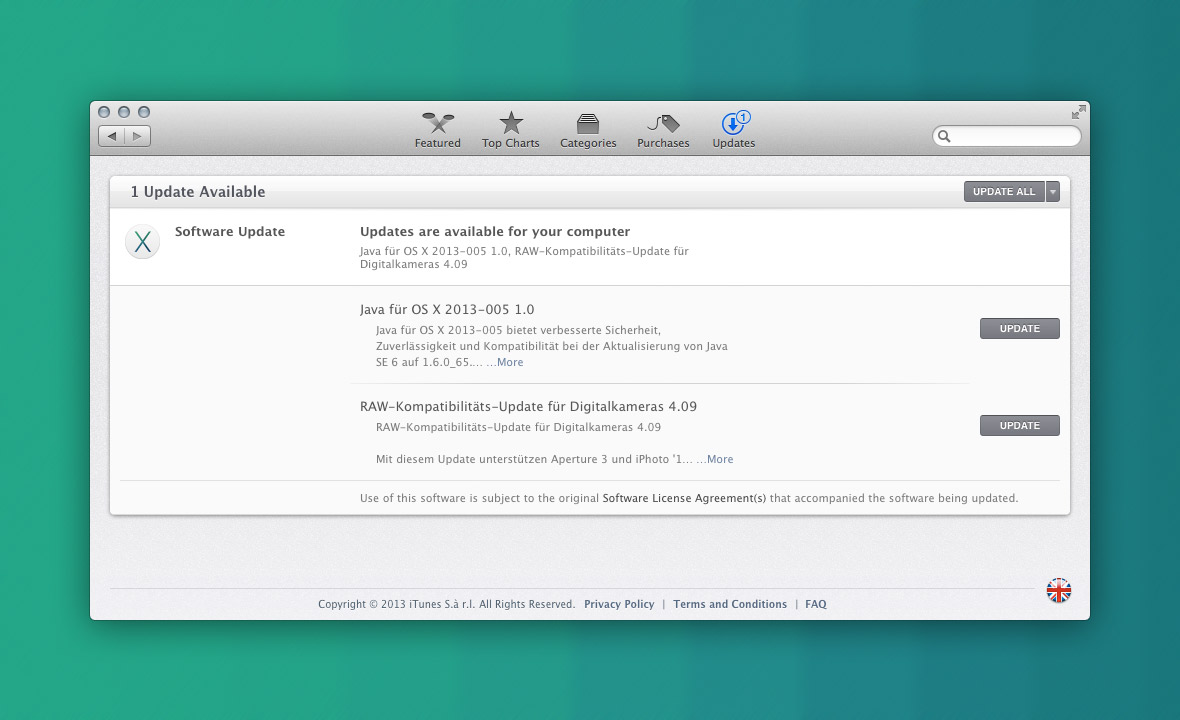This screenshot has height=720, width=1180.
Task: Open the Top Charts star icon
Action: click(x=511, y=123)
